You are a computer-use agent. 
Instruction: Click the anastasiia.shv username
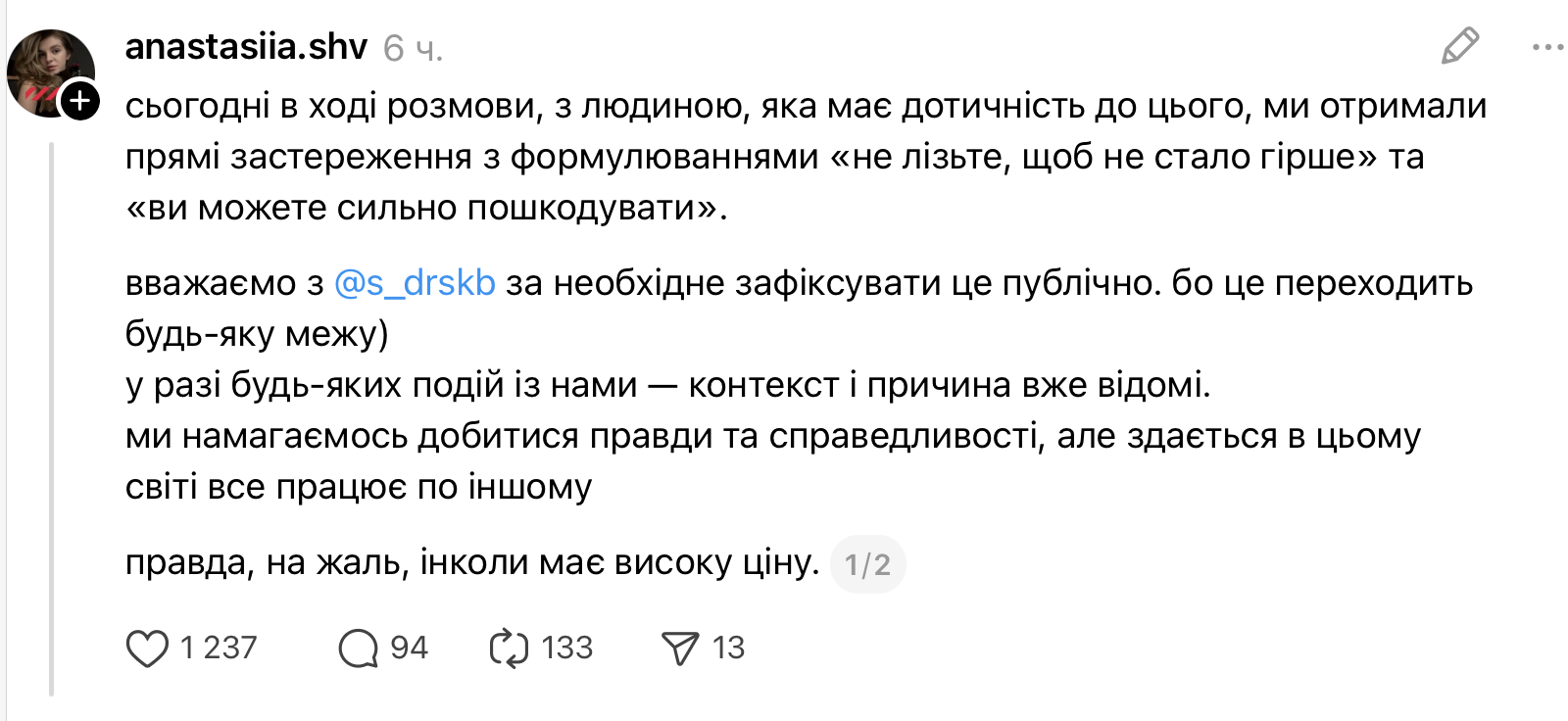(x=246, y=47)
